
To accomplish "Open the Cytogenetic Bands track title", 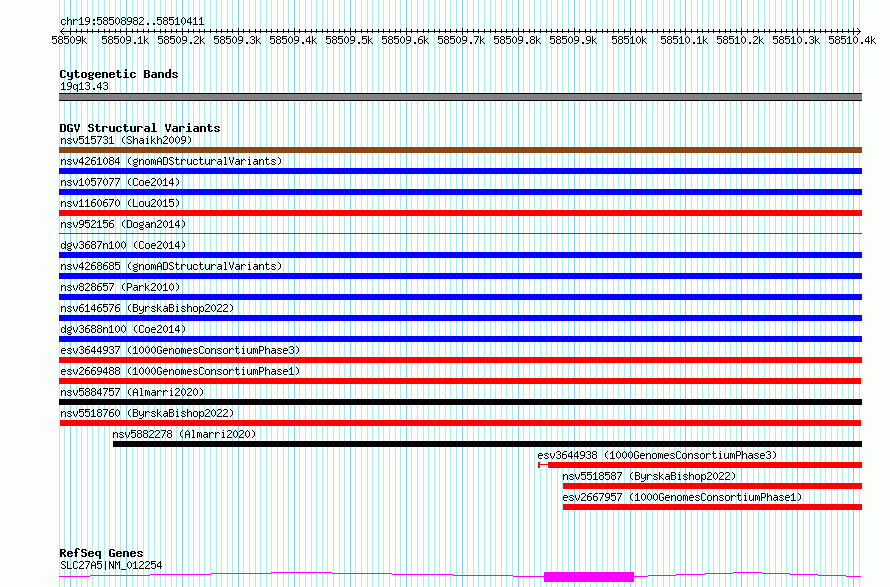I will (x=119, y=74).
